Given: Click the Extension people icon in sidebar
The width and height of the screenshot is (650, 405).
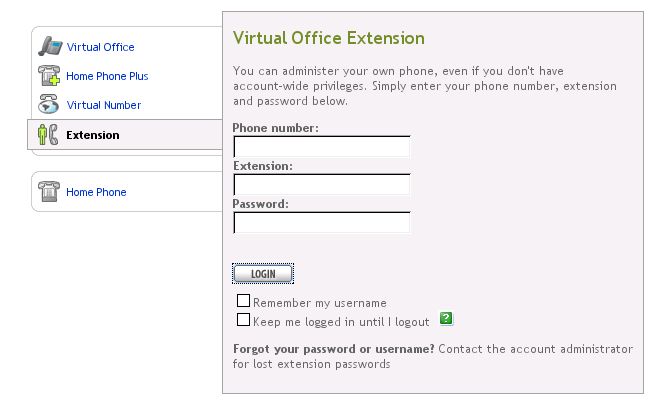Looking at the screenshot, I should click(48, 135).
